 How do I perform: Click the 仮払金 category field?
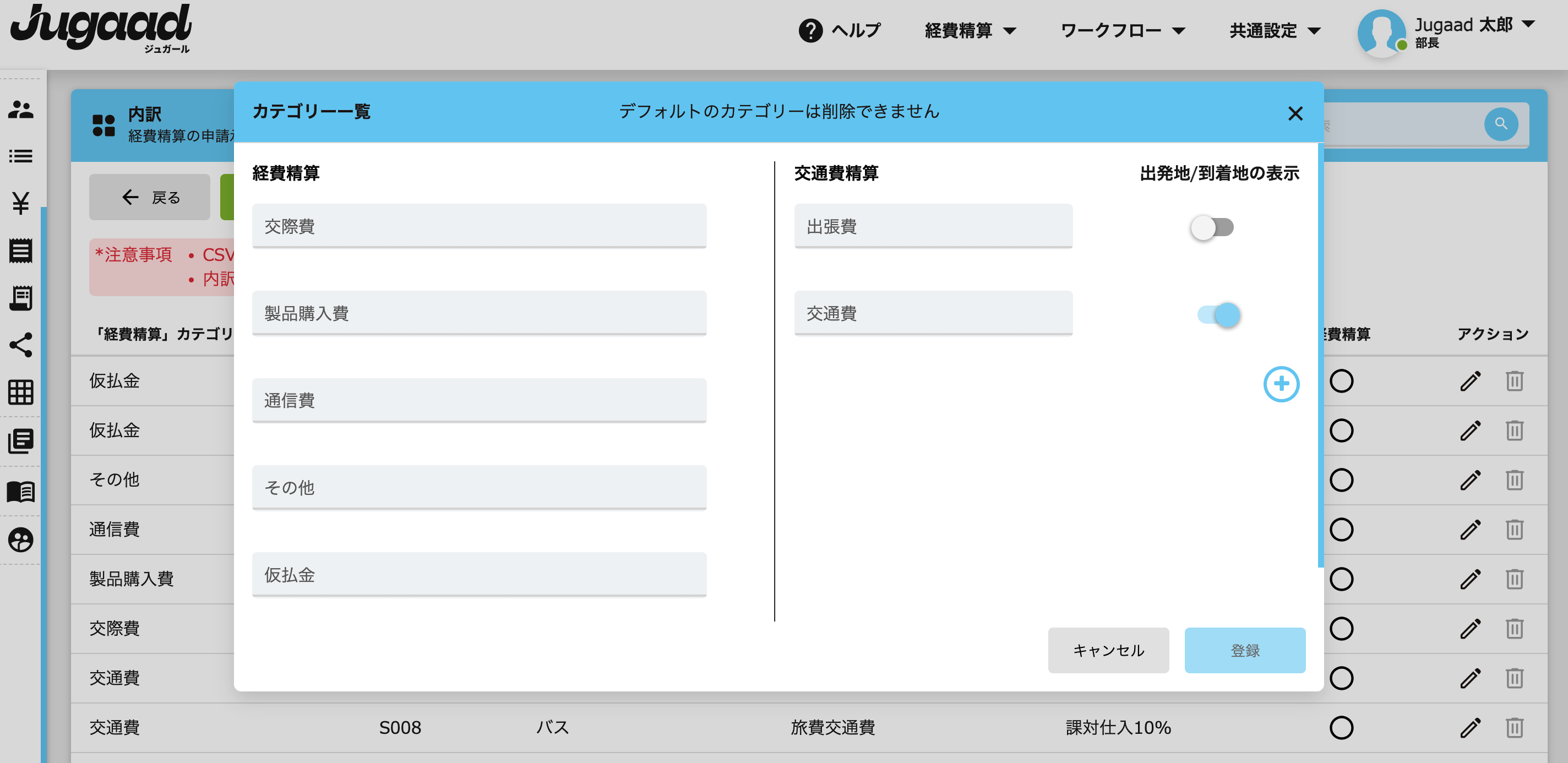[479, 574]
